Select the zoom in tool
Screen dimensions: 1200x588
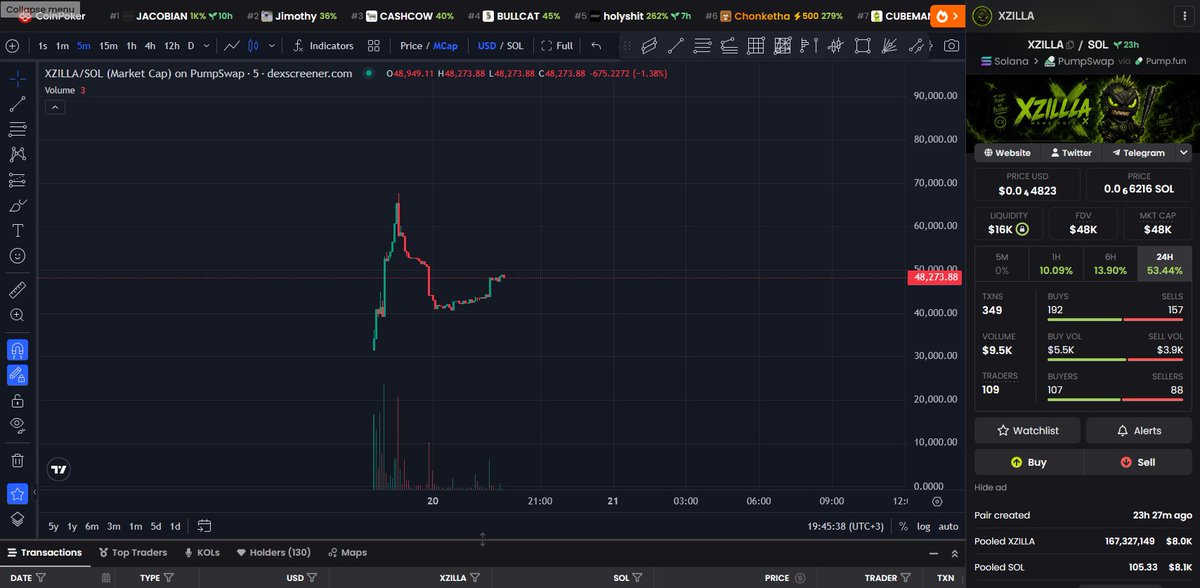click(x=17, y=315)
